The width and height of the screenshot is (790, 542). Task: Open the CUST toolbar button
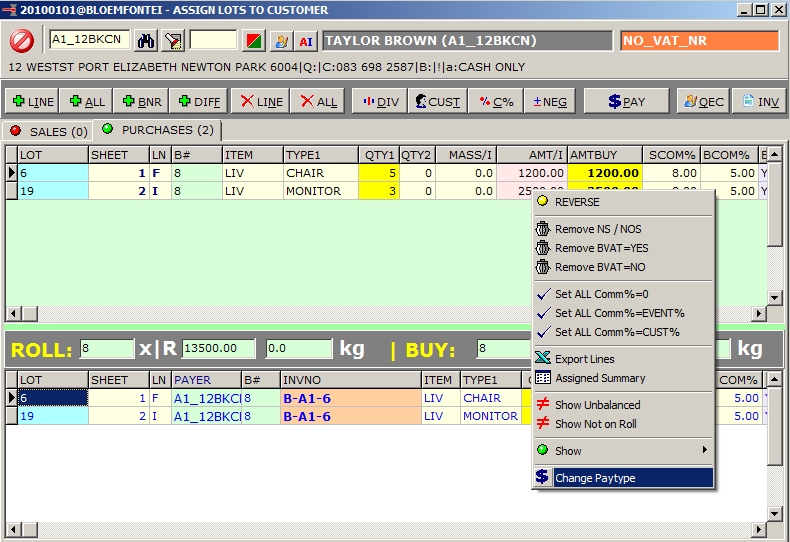(x=438, y=101)
